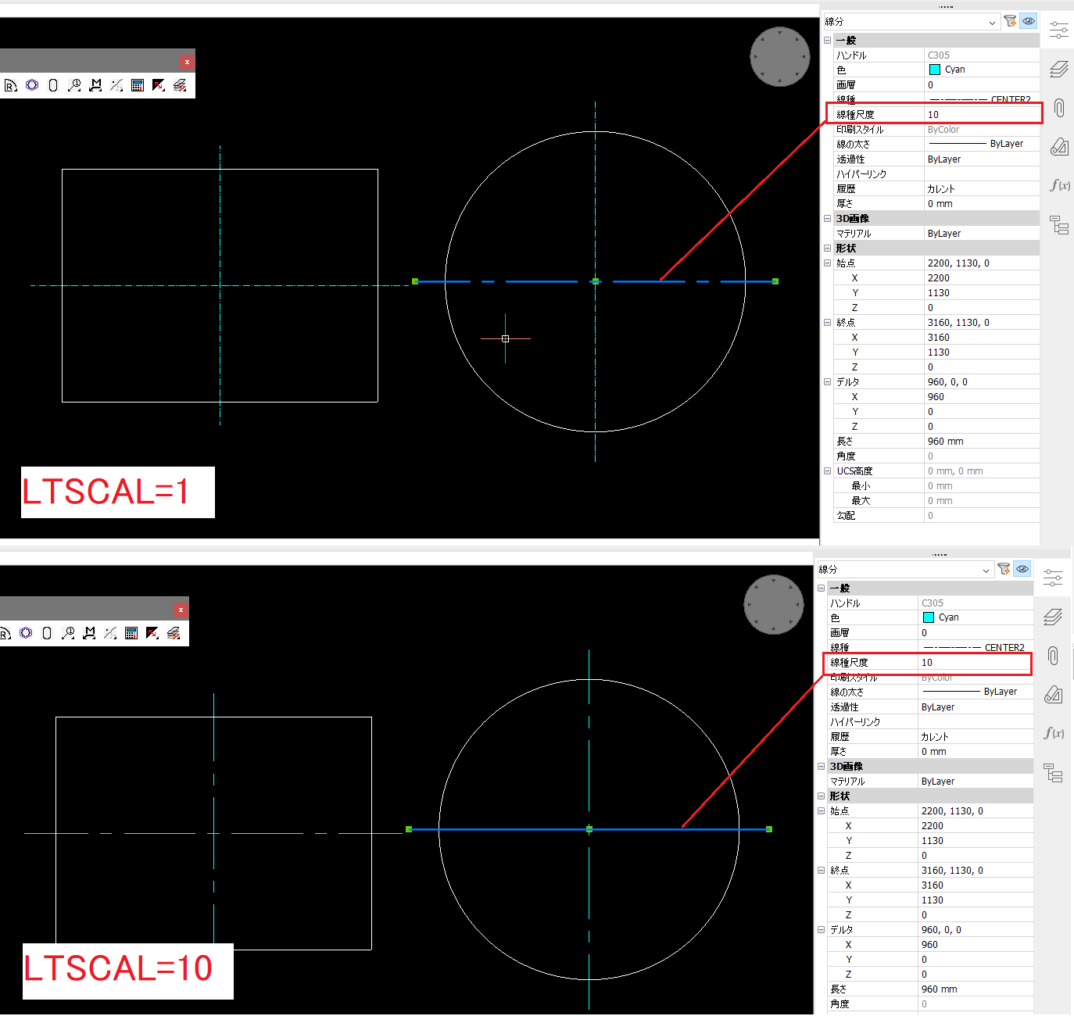
Task: Toggle the eye visibility icon beside the filter
Action: [1026, 21]
